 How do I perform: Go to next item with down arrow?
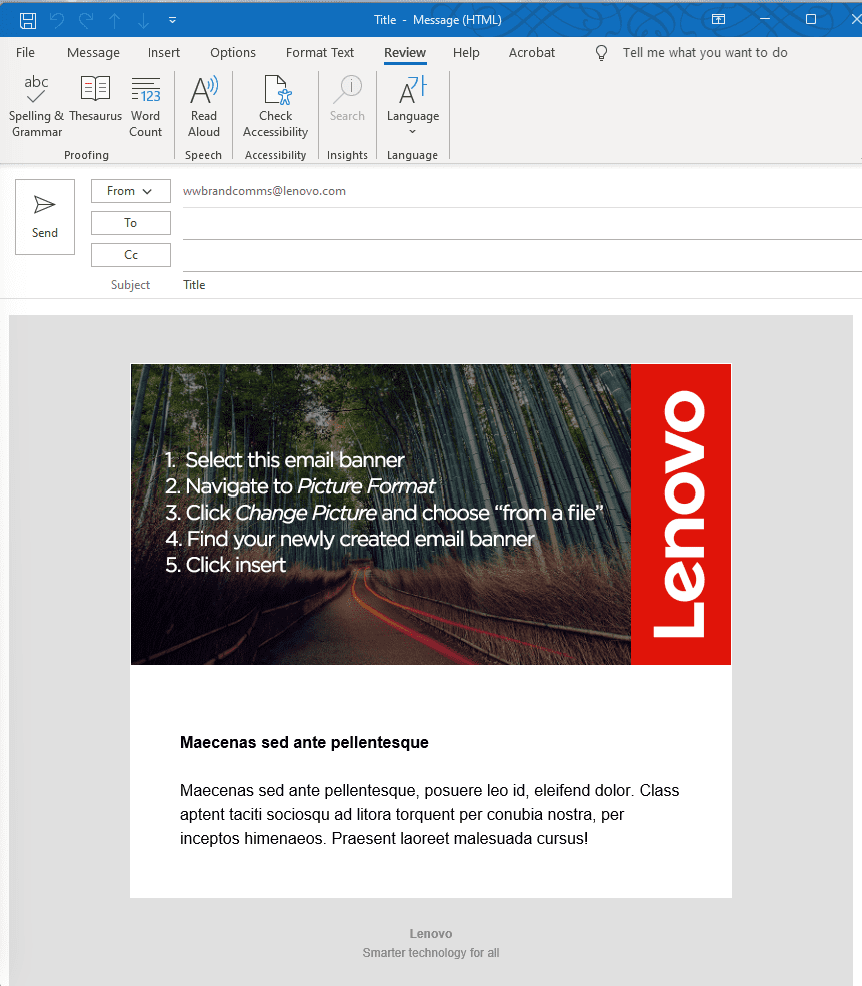click(143, 20)
